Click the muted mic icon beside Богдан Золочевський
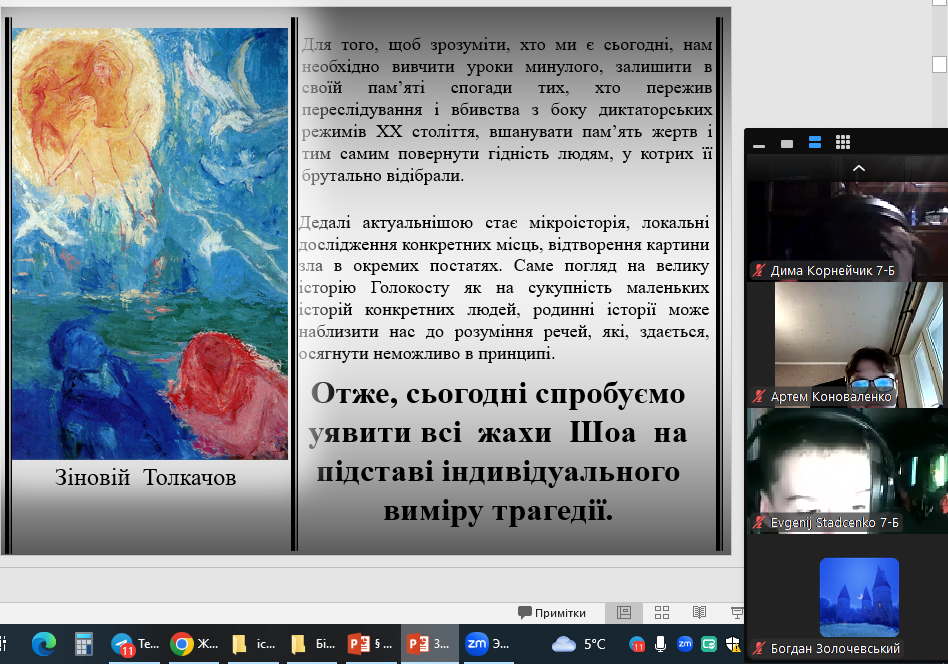Screen dimensions: 948x664 point(759,649)
